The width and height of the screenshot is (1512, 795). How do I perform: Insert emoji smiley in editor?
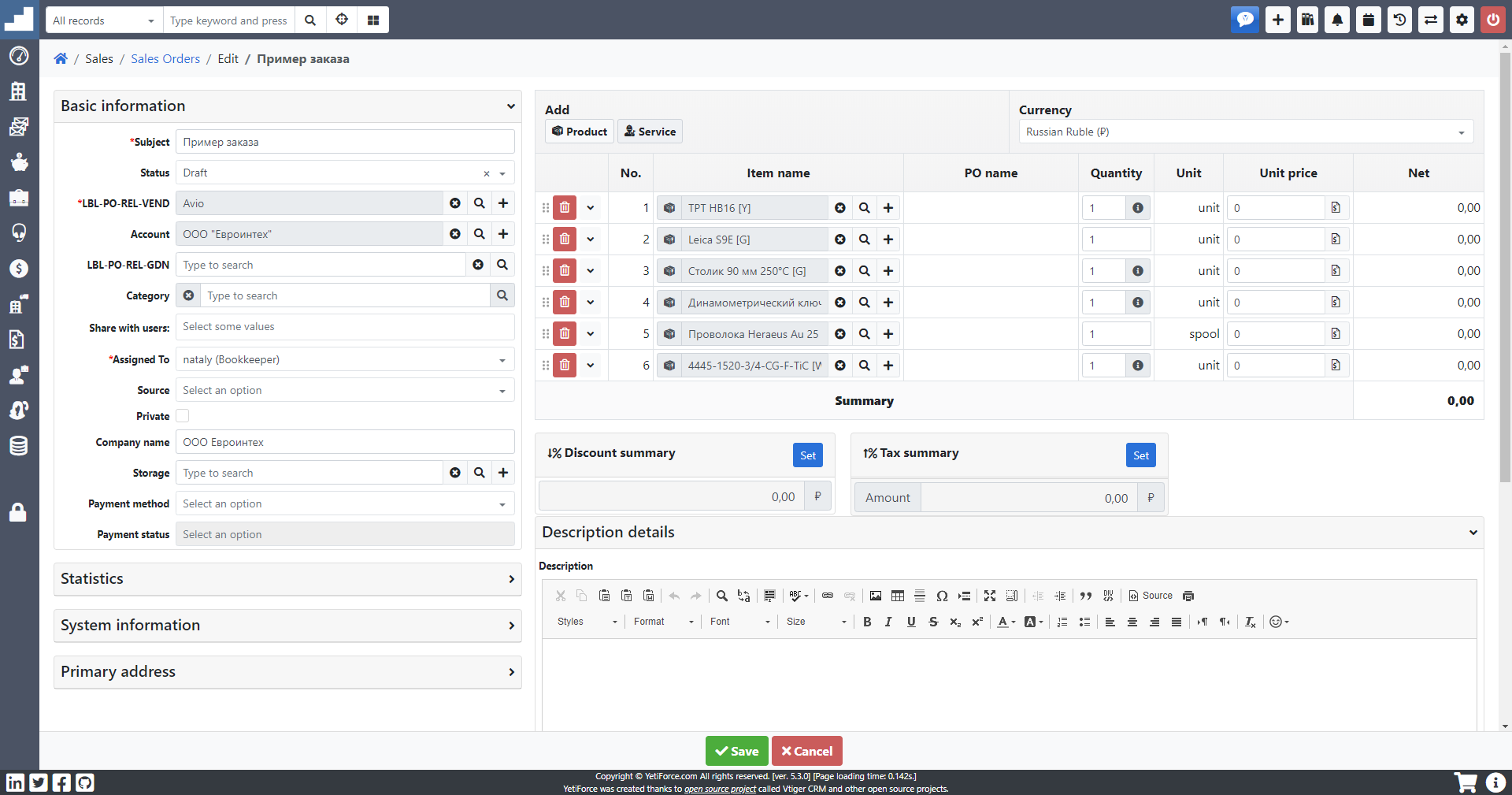(x=1279, y=622)
